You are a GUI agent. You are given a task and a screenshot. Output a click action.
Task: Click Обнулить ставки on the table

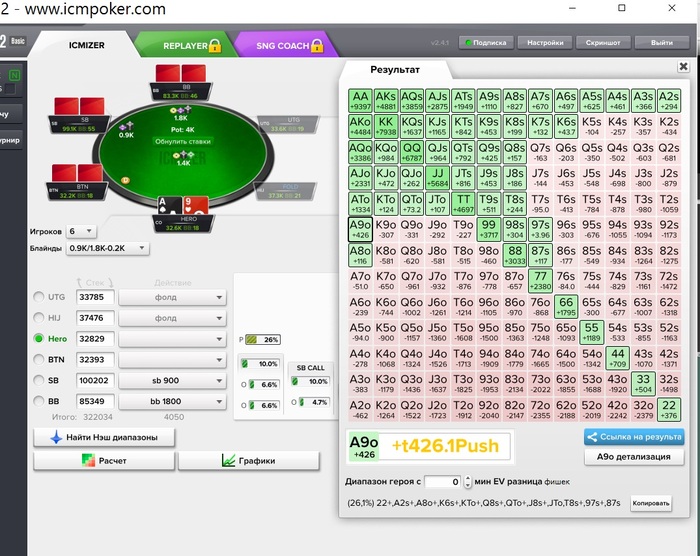pos(183,142)
